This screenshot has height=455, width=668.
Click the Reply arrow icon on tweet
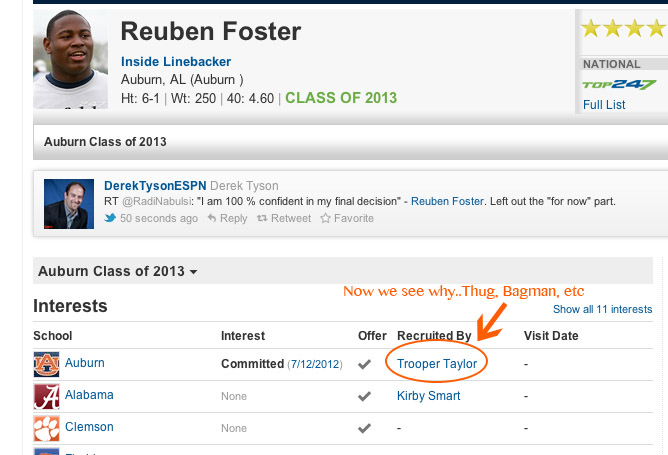tap(212, 219)
